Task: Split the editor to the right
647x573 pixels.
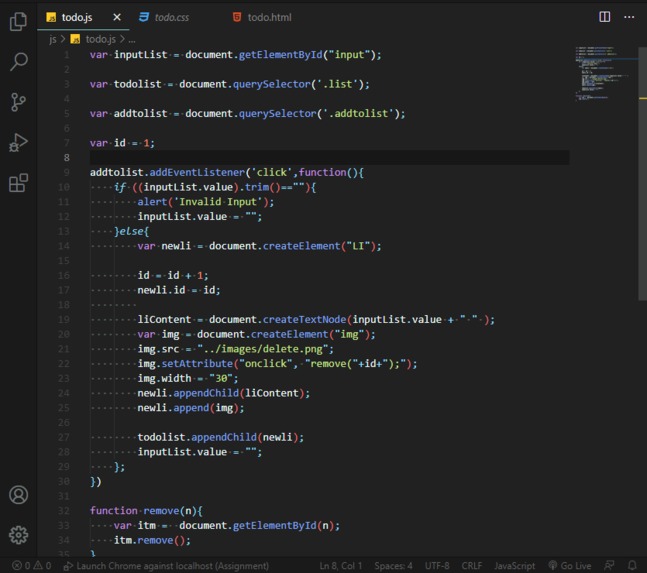Action: click(x=604, y=17)
